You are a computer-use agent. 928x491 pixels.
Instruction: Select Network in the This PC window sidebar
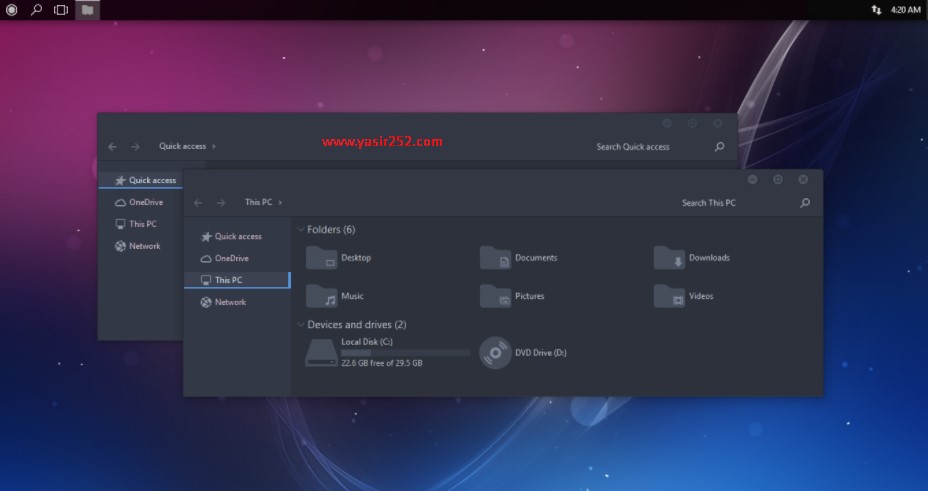coord(237,302)
